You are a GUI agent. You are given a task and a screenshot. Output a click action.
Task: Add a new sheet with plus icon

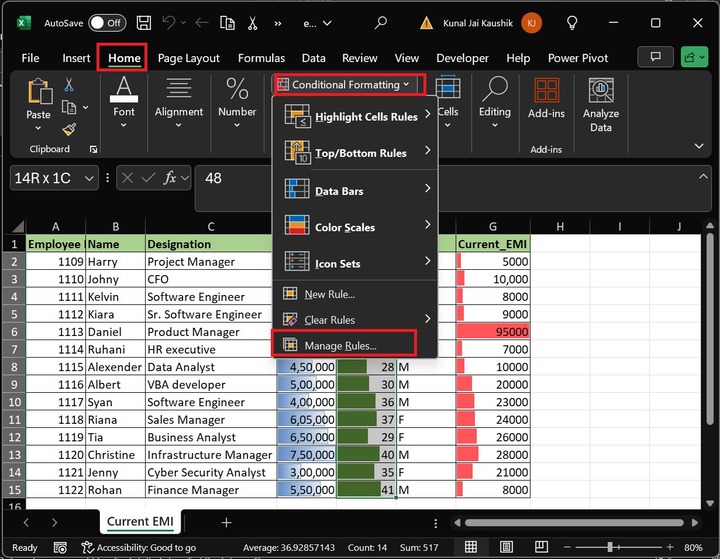[x=226, y=522]
